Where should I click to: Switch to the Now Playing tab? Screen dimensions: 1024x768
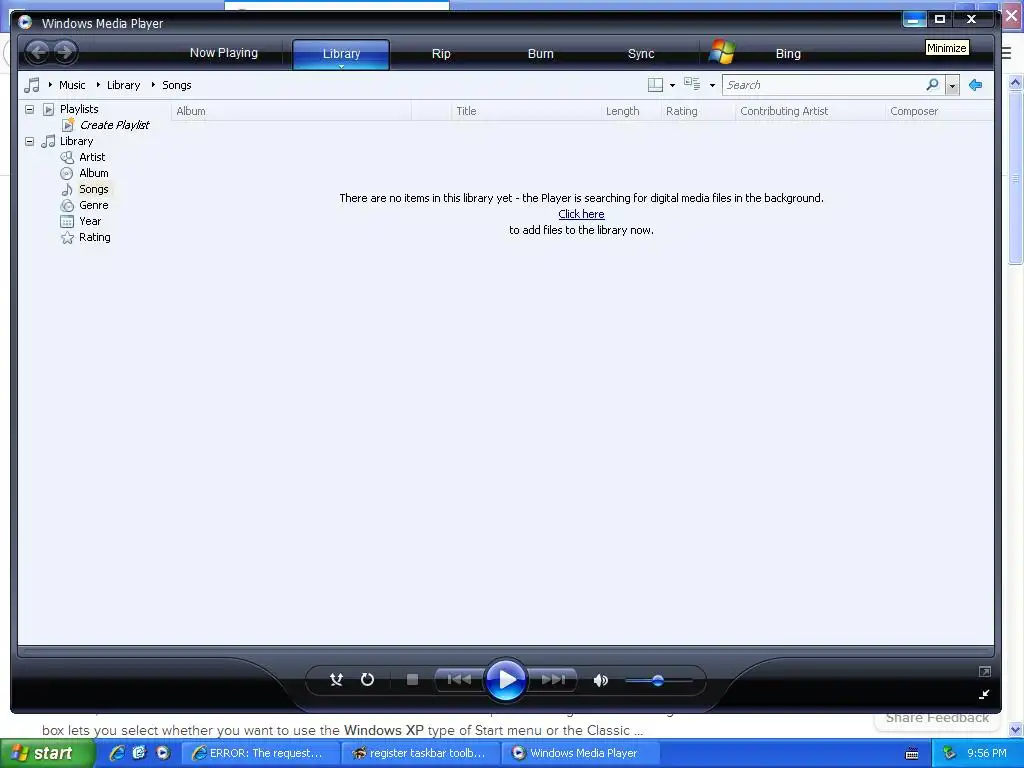pyautogui.click(x=223, y=53)
